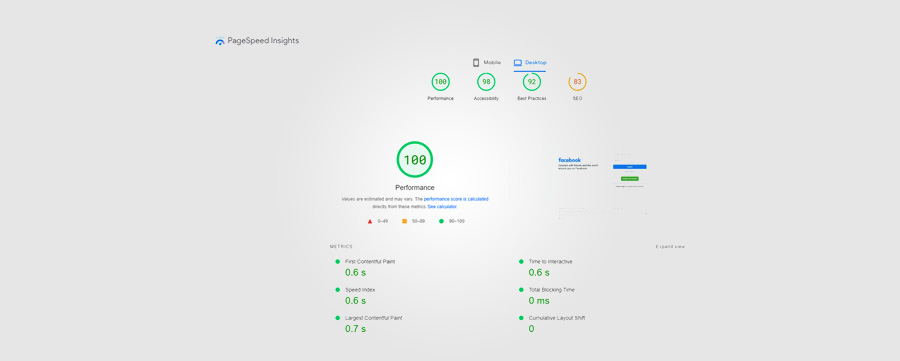Click the green 90–100 legend dot
900x361 pixels.
[441, 221]
